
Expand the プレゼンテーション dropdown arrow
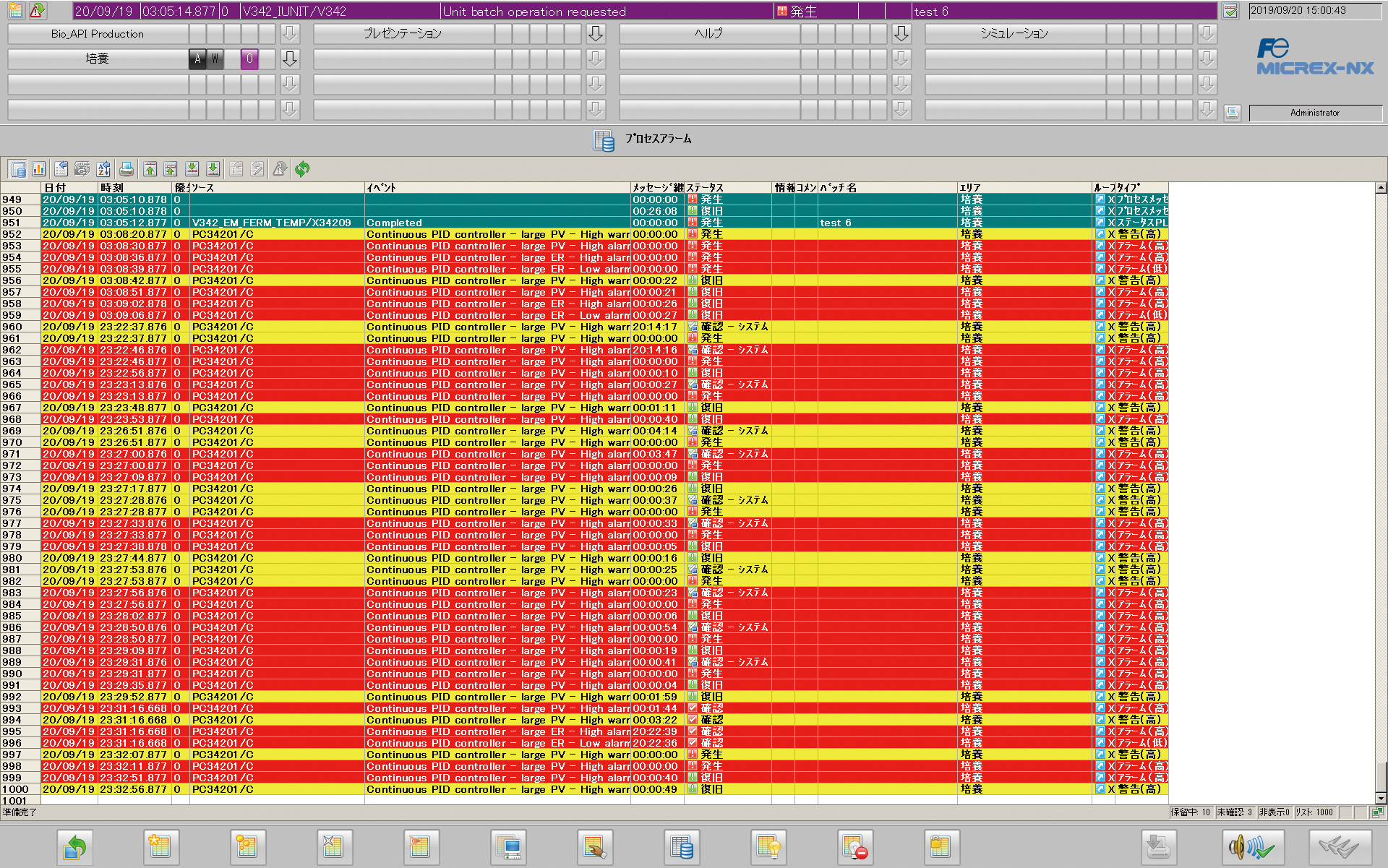coord(596,33)
